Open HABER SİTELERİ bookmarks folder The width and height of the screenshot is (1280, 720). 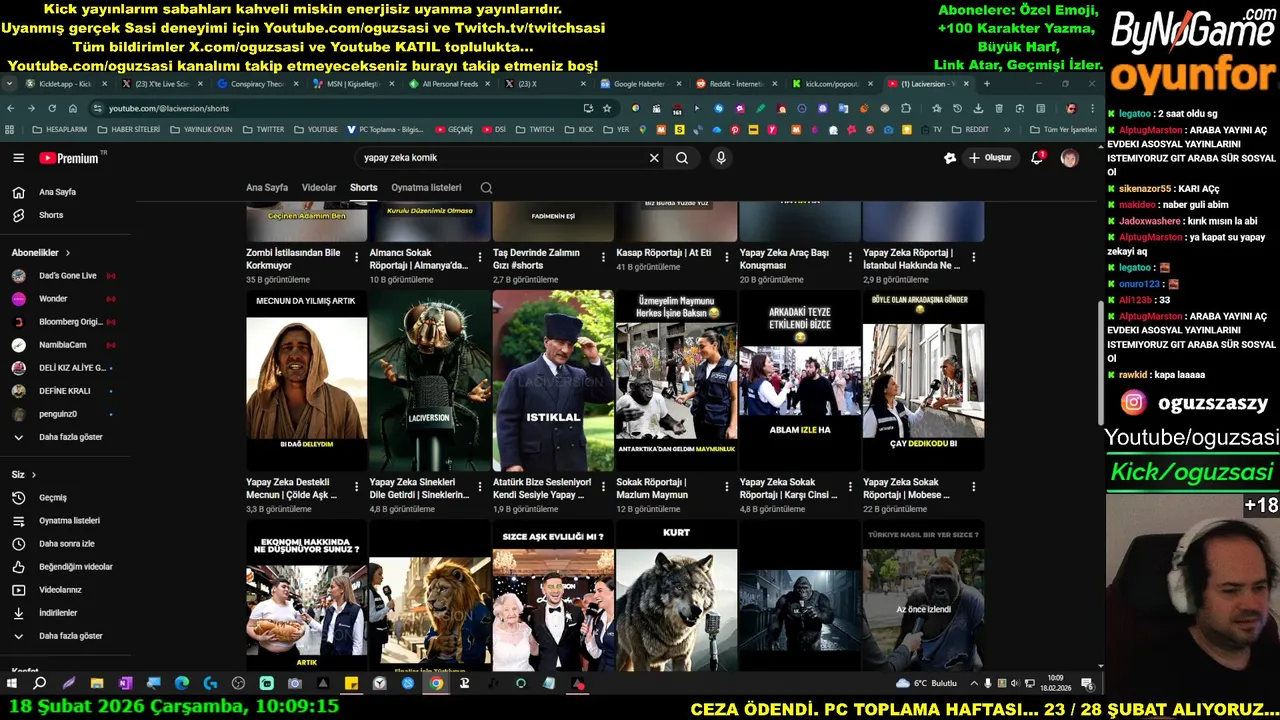(128, 130)
